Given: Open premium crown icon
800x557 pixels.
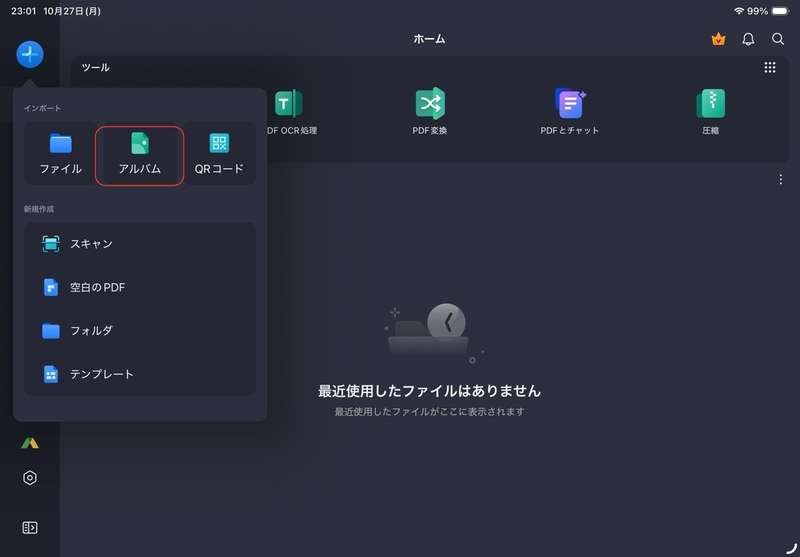Looking at the screenshot, I should coord(718,39).
